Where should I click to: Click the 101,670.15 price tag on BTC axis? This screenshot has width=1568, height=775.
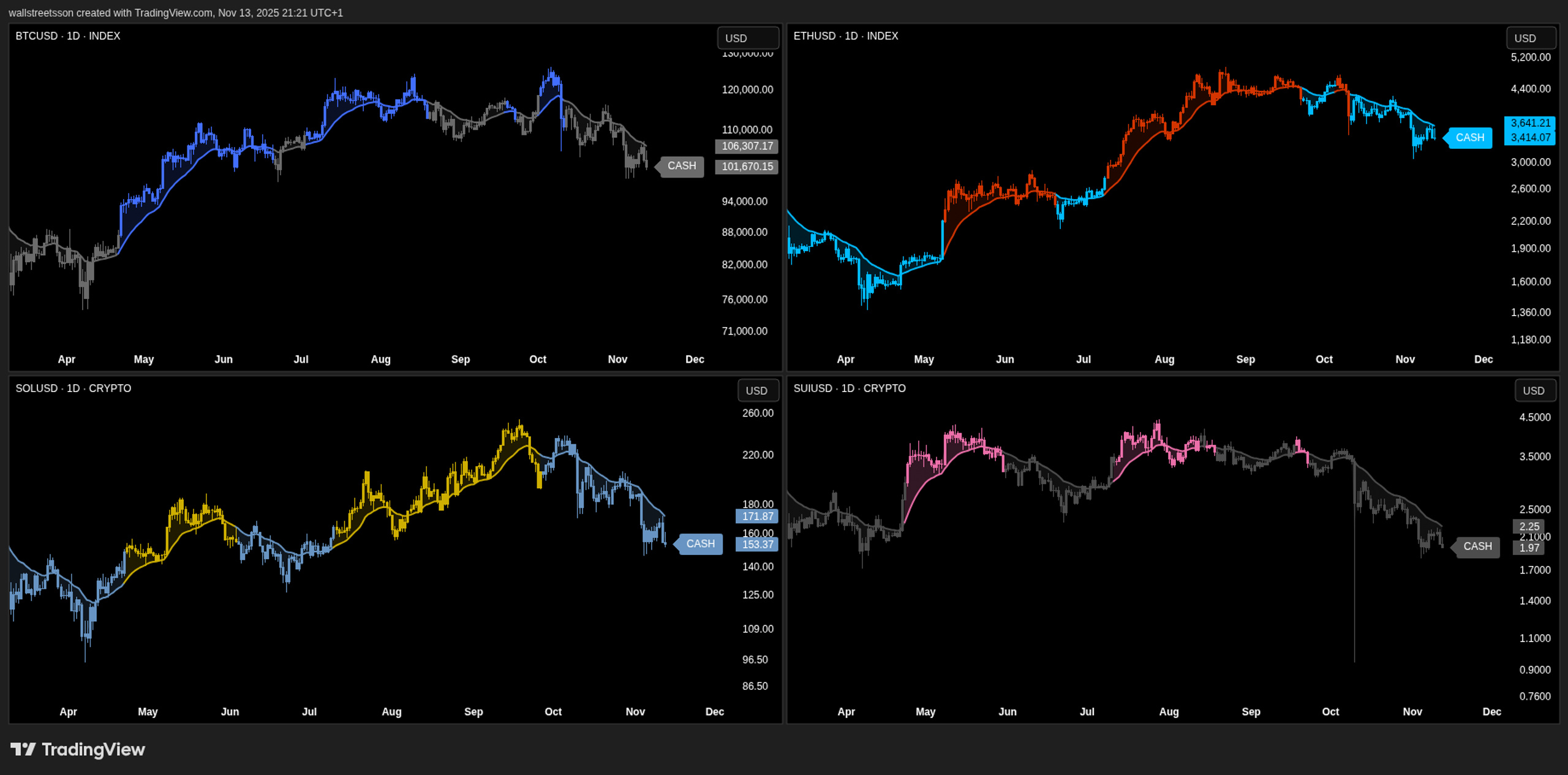pyautogui.click(x=747, y=167)
